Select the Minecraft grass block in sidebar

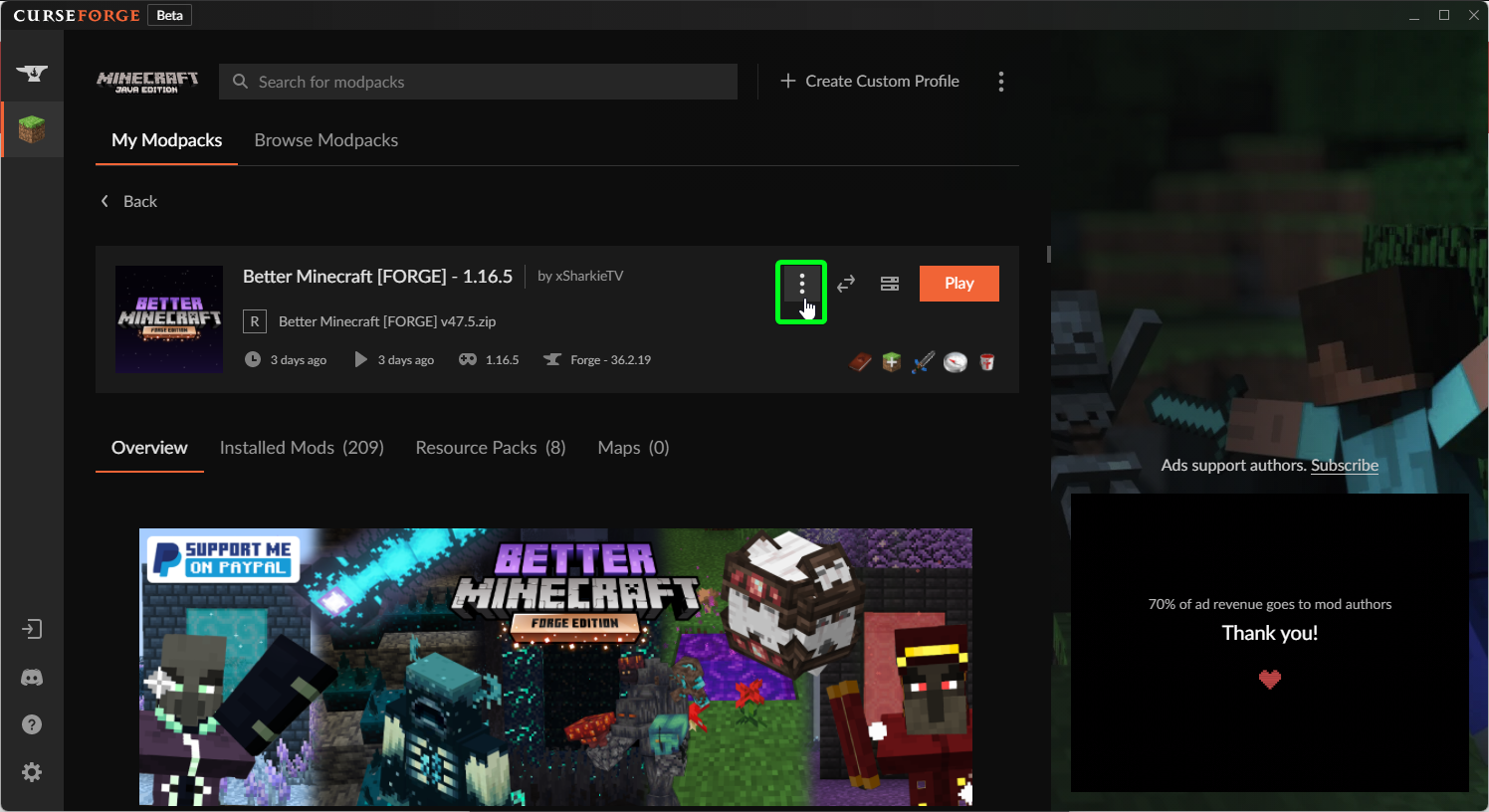pyautogui.click(x=32, y=129)
